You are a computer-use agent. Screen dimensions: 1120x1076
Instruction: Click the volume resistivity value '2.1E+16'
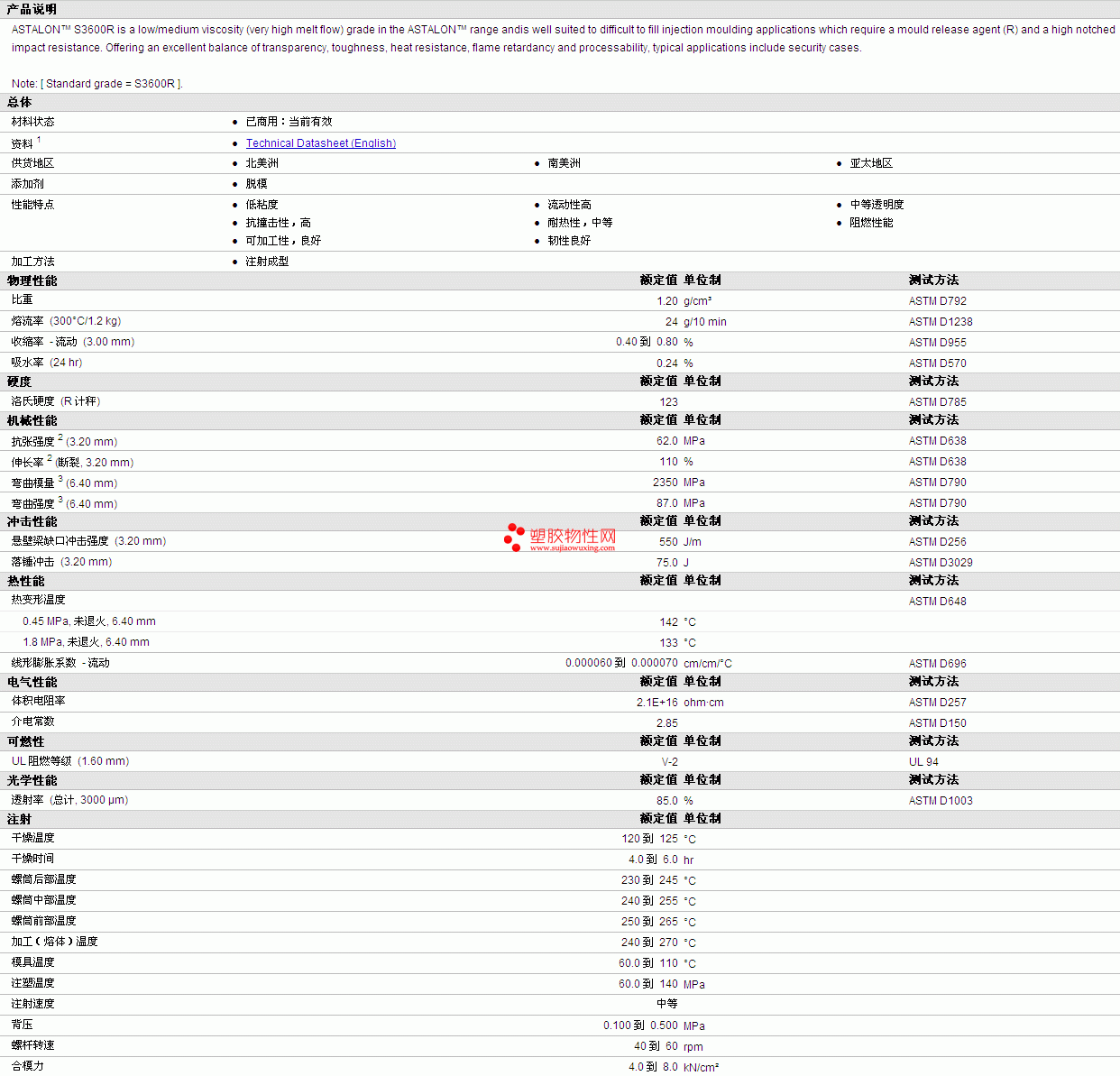pyautogui.click(x=657, y=703)
